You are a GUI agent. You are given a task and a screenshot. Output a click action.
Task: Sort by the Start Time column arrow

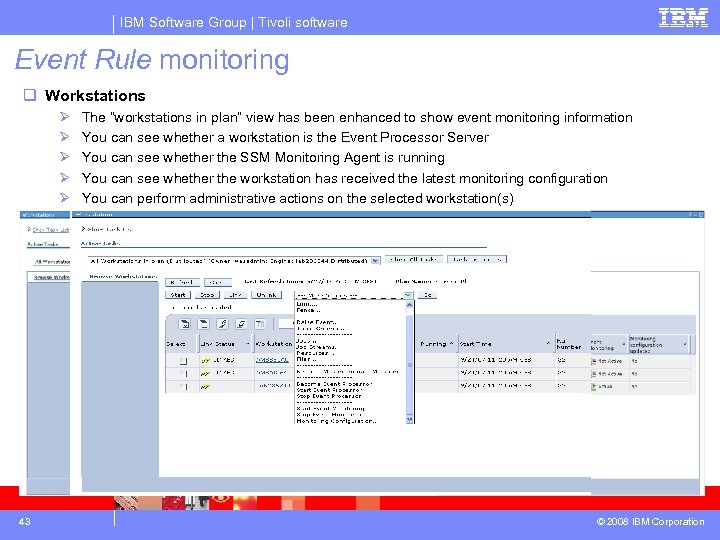click(548, 343)
